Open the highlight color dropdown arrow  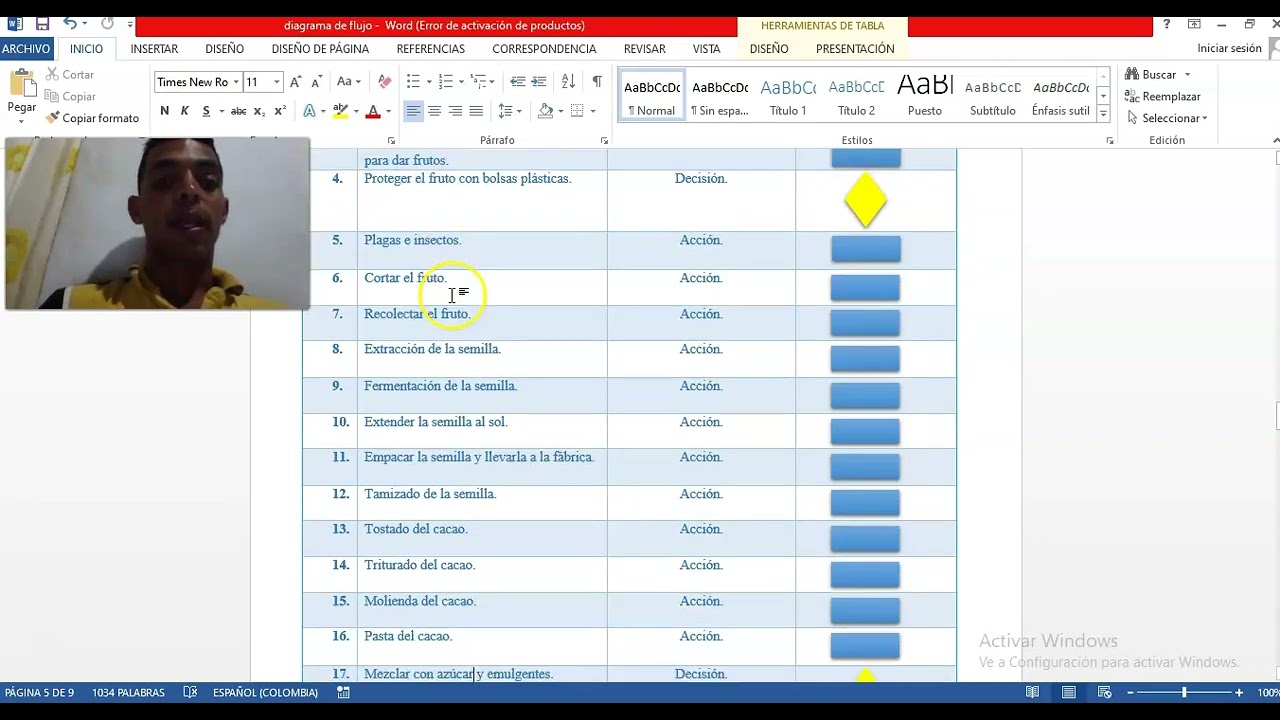(x=355, y=111)
